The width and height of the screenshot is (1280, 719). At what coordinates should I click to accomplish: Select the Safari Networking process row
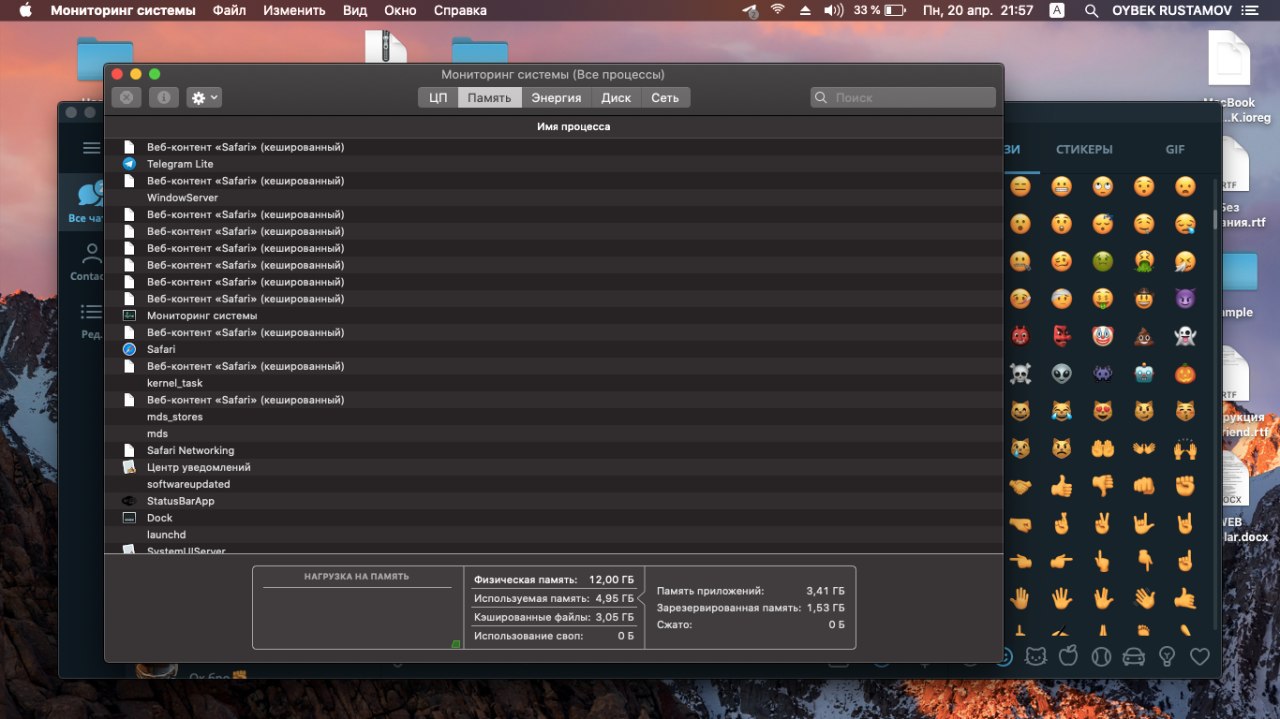tap(554, 450)
